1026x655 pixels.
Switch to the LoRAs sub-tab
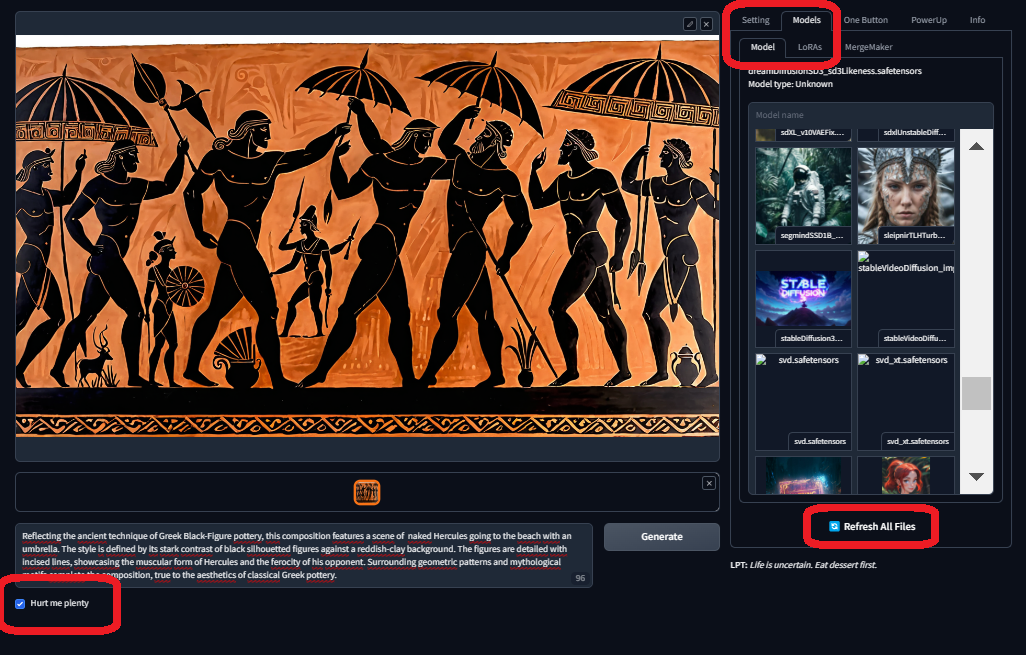809,47
